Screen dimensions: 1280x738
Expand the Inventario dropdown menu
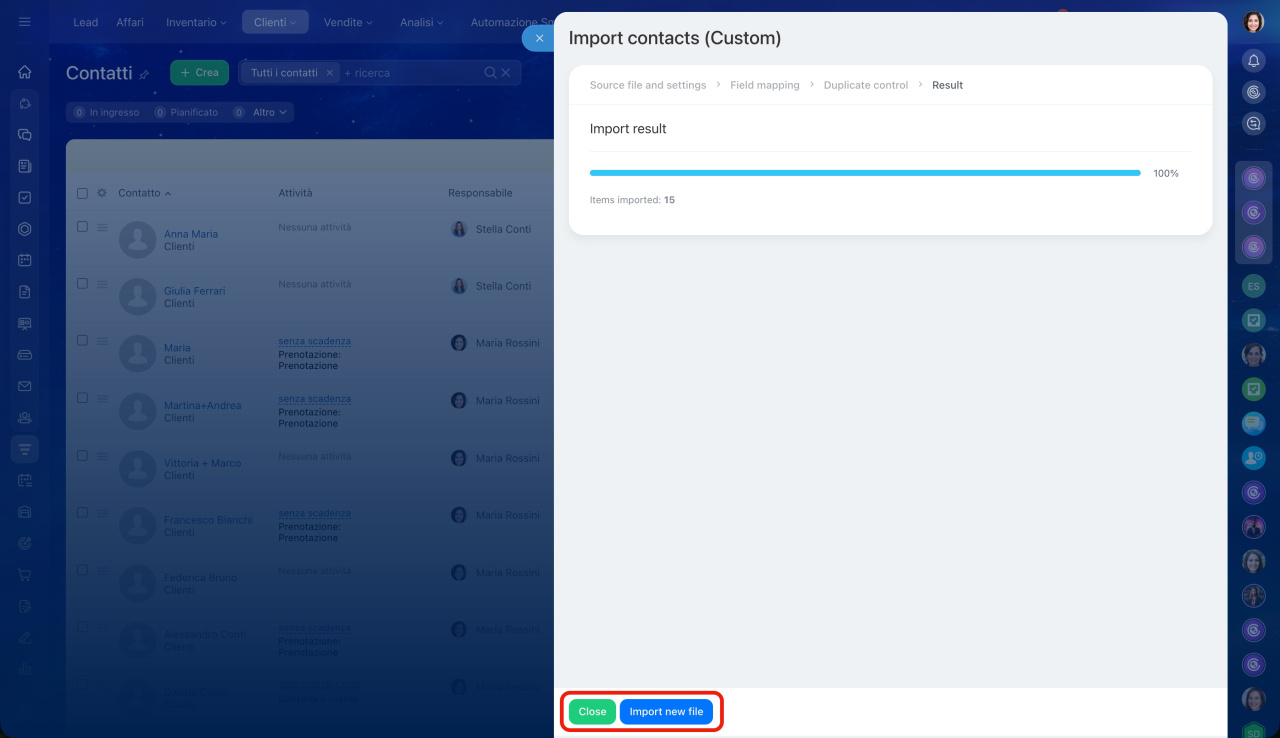click(x=196, y=22)
